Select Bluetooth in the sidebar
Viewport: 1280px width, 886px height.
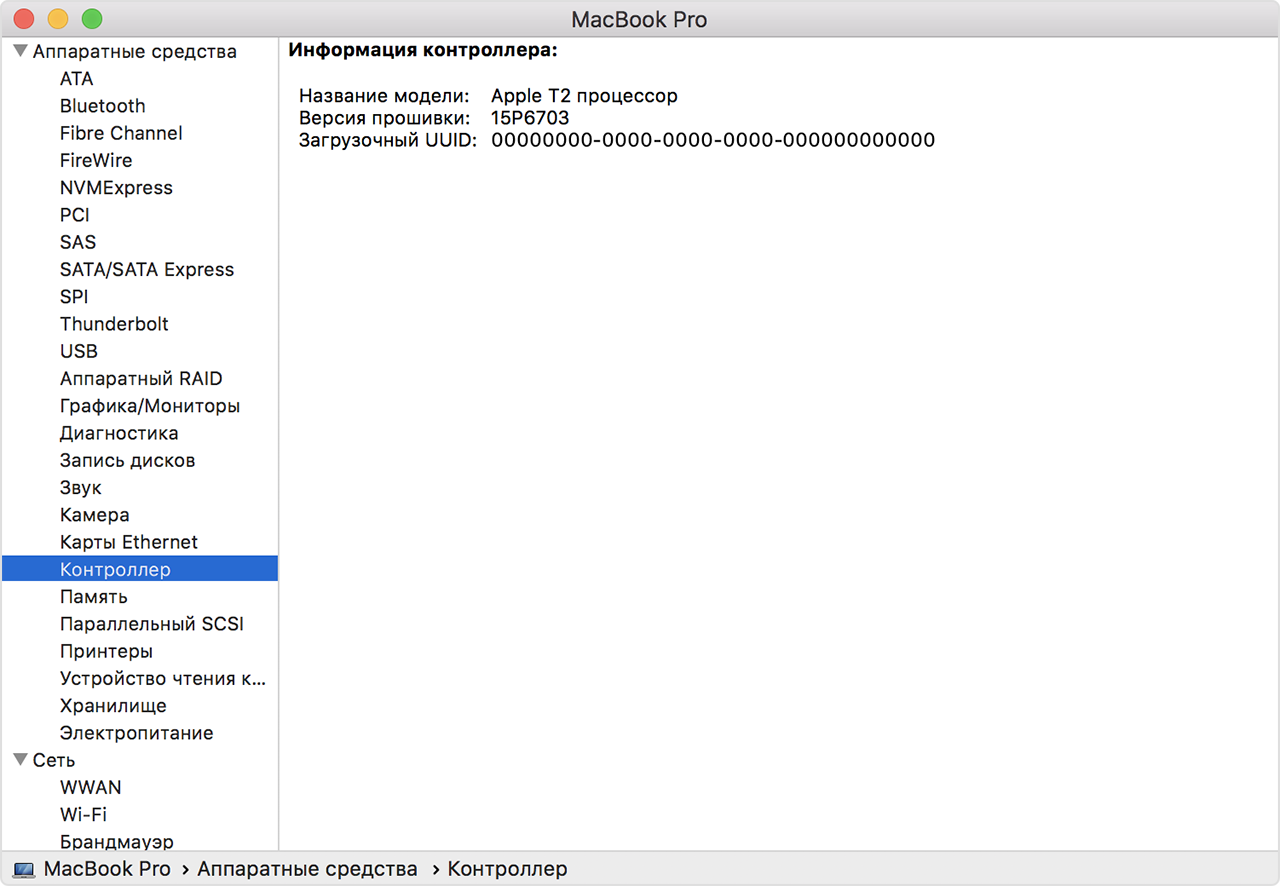pyautogui.click(x=102, y=106)
